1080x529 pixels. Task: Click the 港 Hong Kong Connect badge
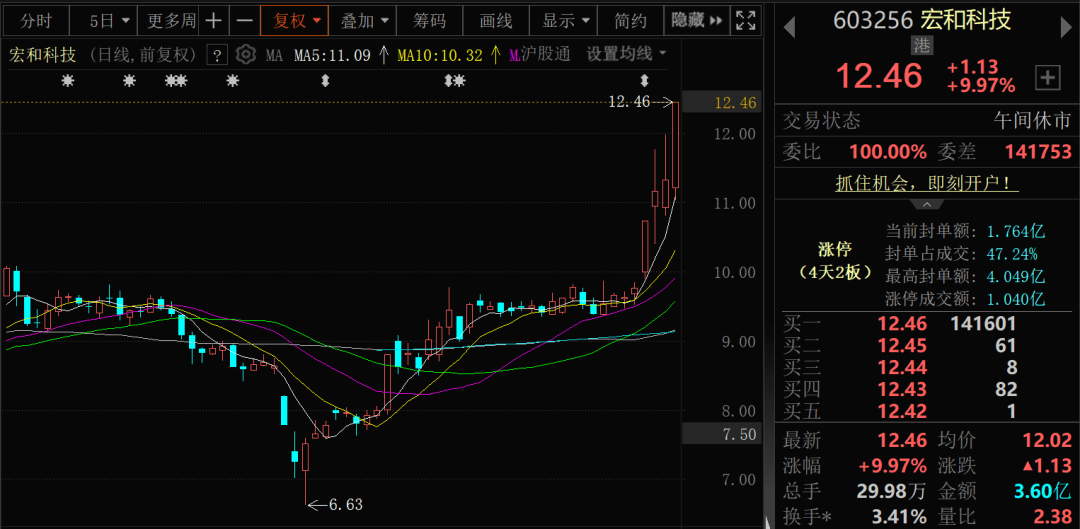(x=922, y=45)
